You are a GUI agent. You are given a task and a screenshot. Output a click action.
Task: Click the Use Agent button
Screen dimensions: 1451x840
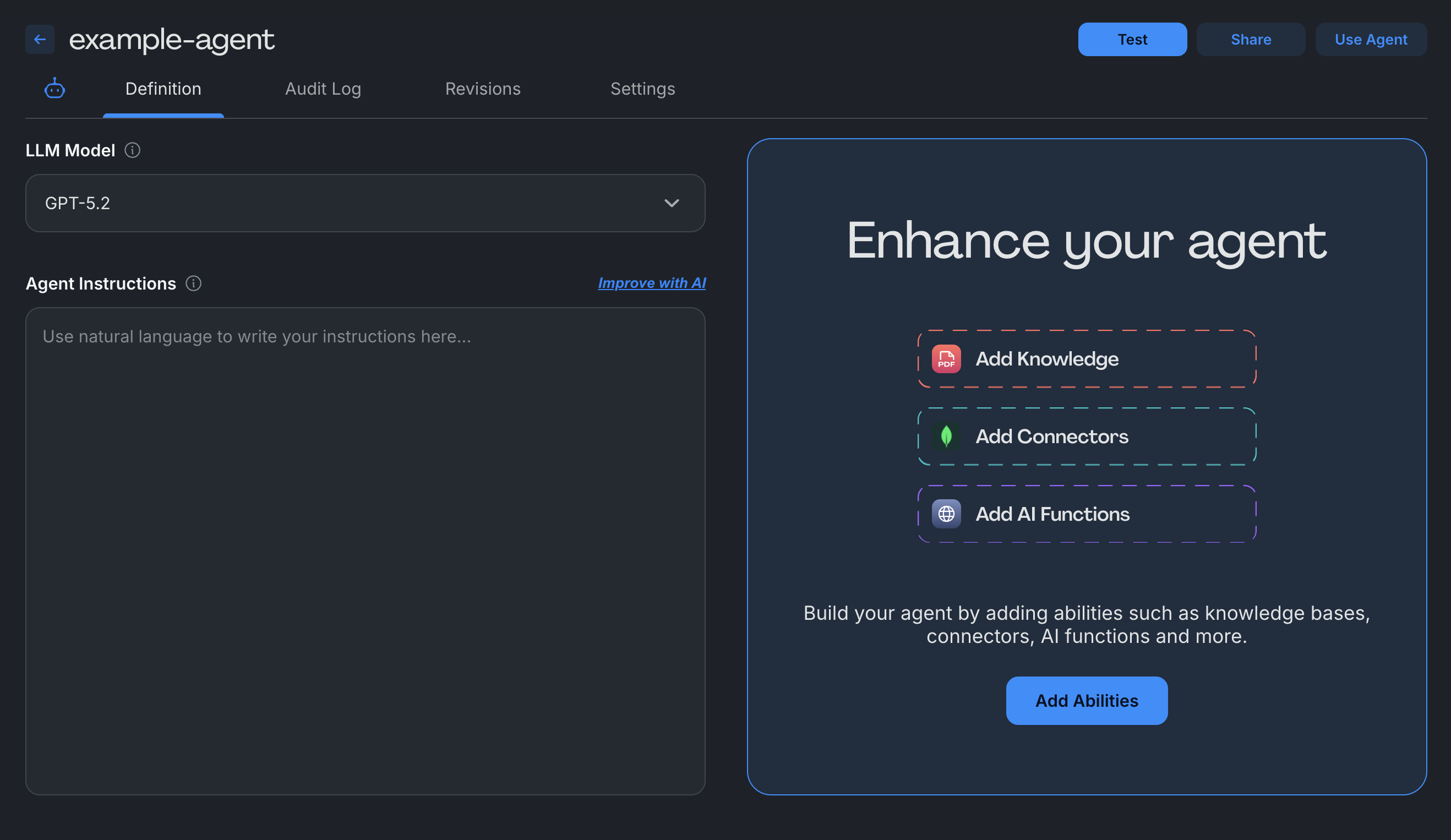(1371, 39)
